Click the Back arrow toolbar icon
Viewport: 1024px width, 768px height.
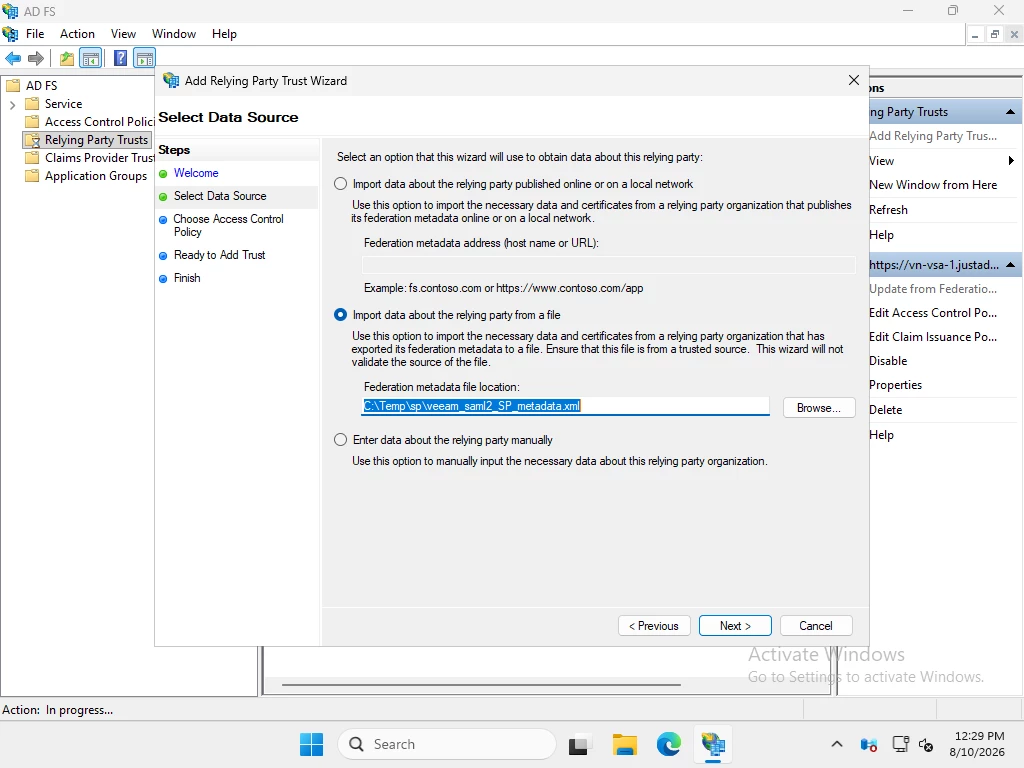(12, 59)
